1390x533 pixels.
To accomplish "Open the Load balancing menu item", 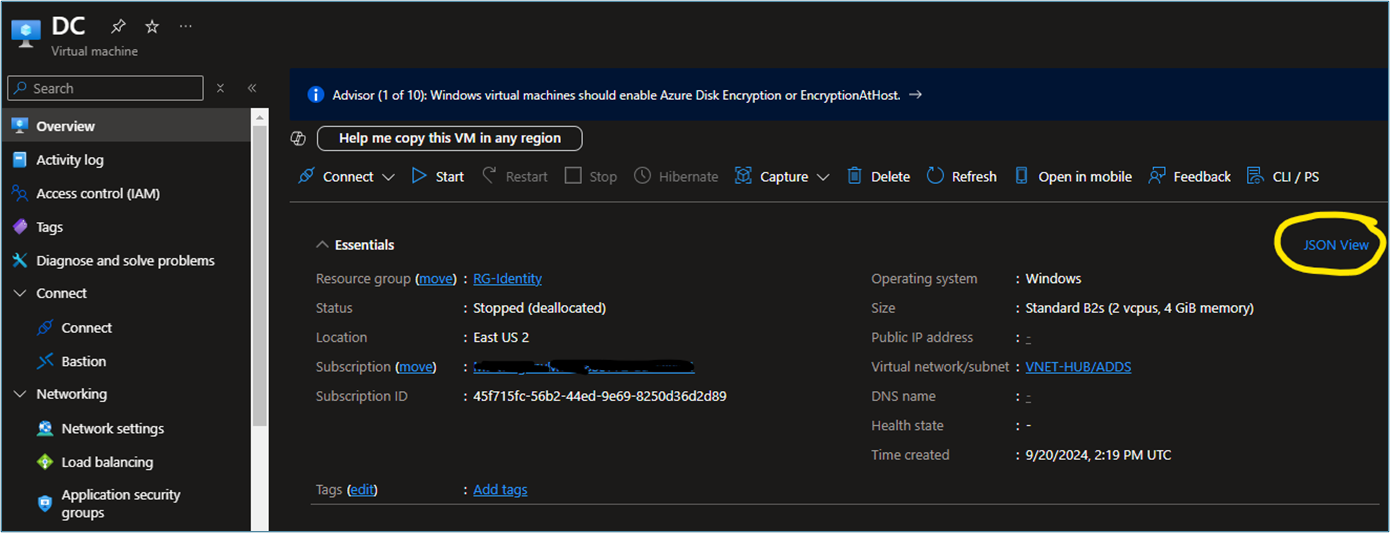I will [x=126, y=462].
